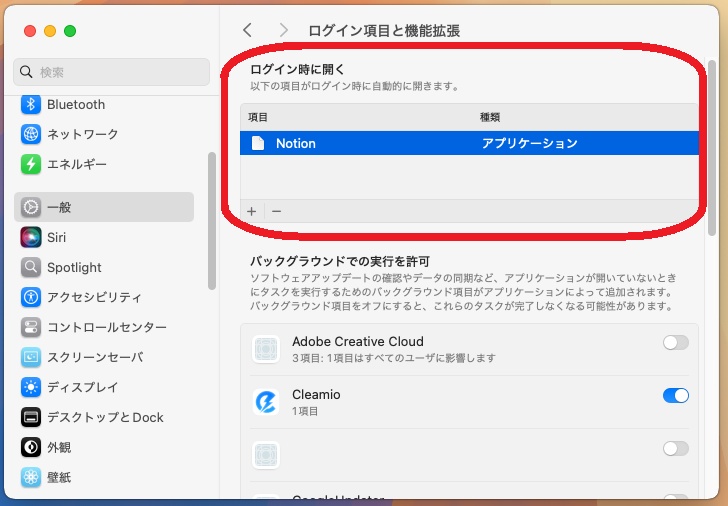Click the unnamed app icon below Cleamio
Viewport: 728px width, 506px height.
point(266,455)
